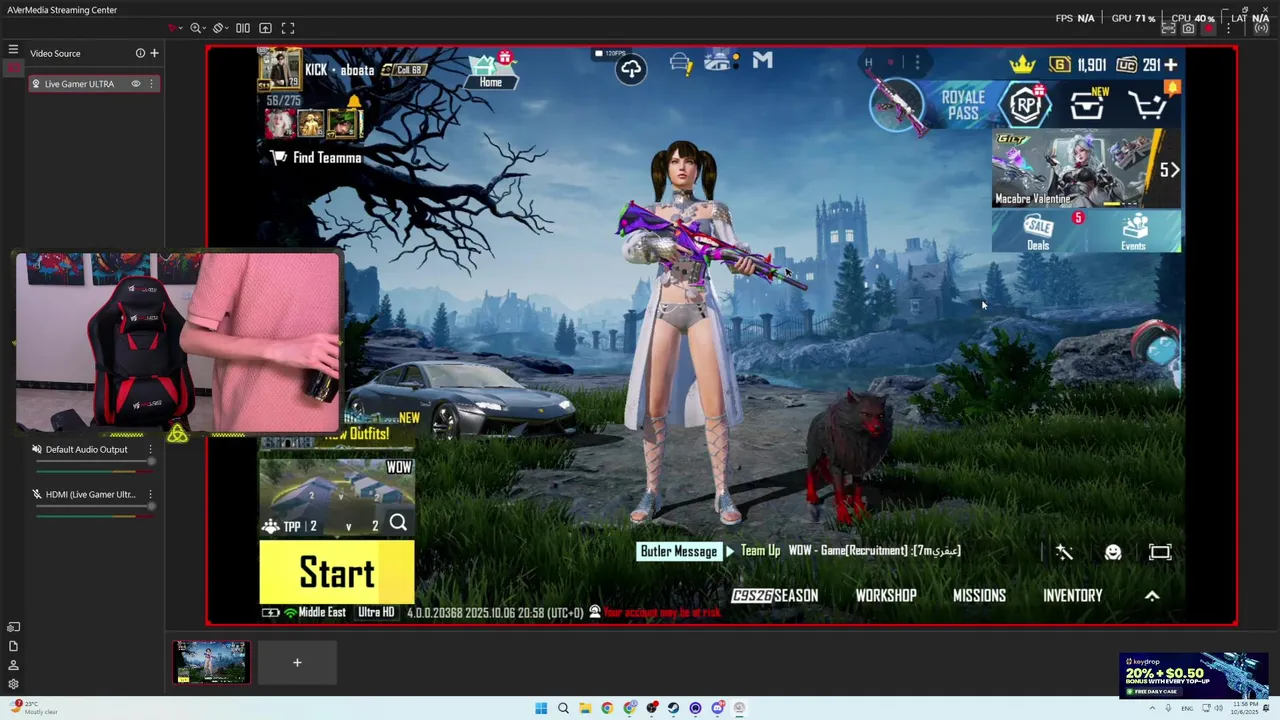
Task: Adjust the Default Audio Output volume slider
Action: pyautogui.click(x=95, y=461)
